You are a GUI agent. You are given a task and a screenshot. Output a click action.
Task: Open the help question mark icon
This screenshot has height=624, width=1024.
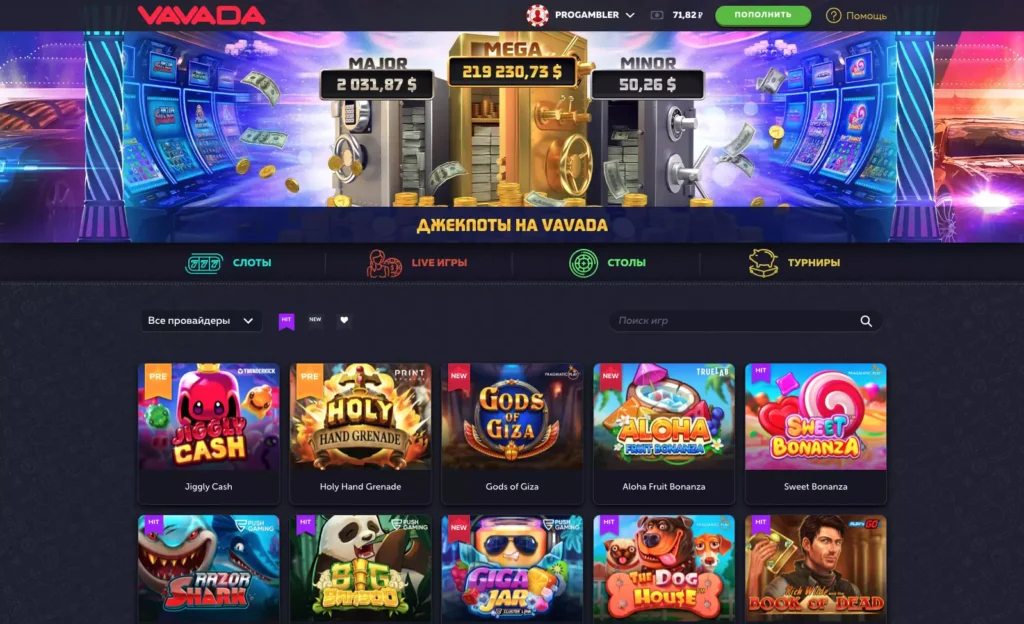[833, 15]
